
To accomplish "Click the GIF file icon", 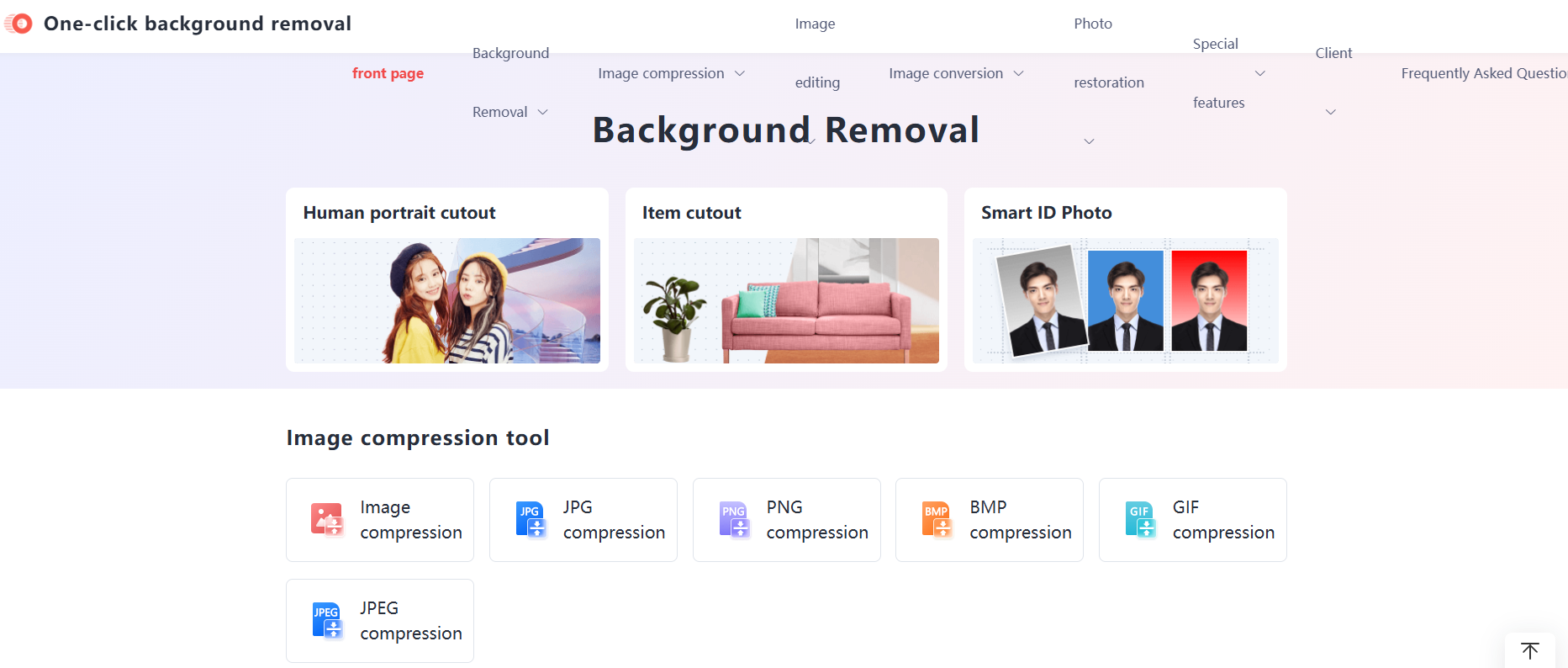I will [1140, 520].
